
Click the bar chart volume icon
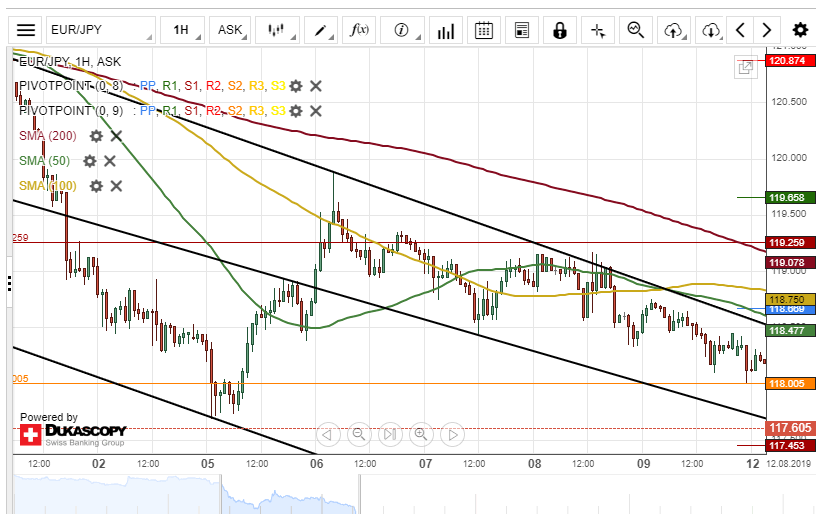pyautogui.click(x=446, y=30)
